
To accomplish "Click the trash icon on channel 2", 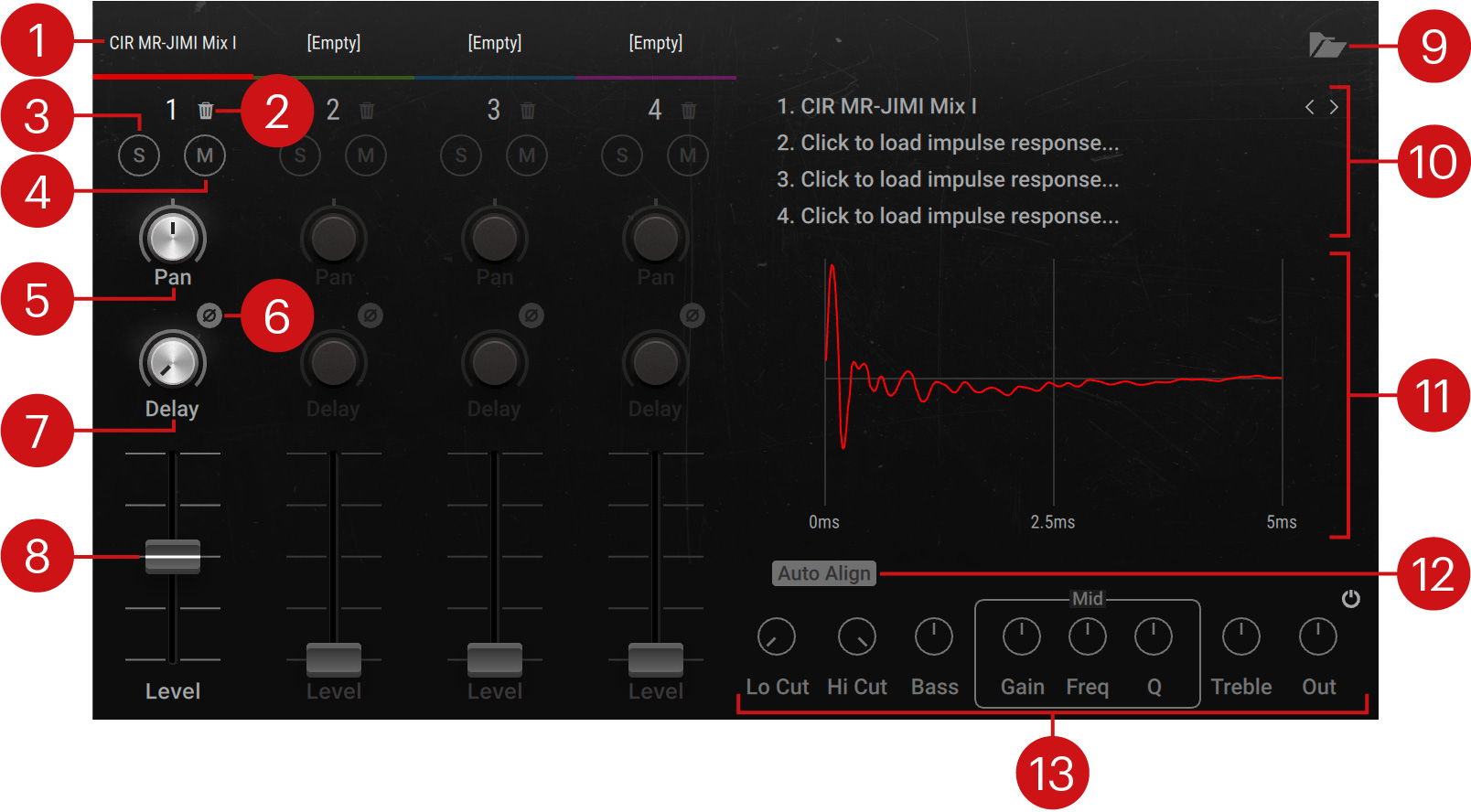I will [x=367, y=111].
